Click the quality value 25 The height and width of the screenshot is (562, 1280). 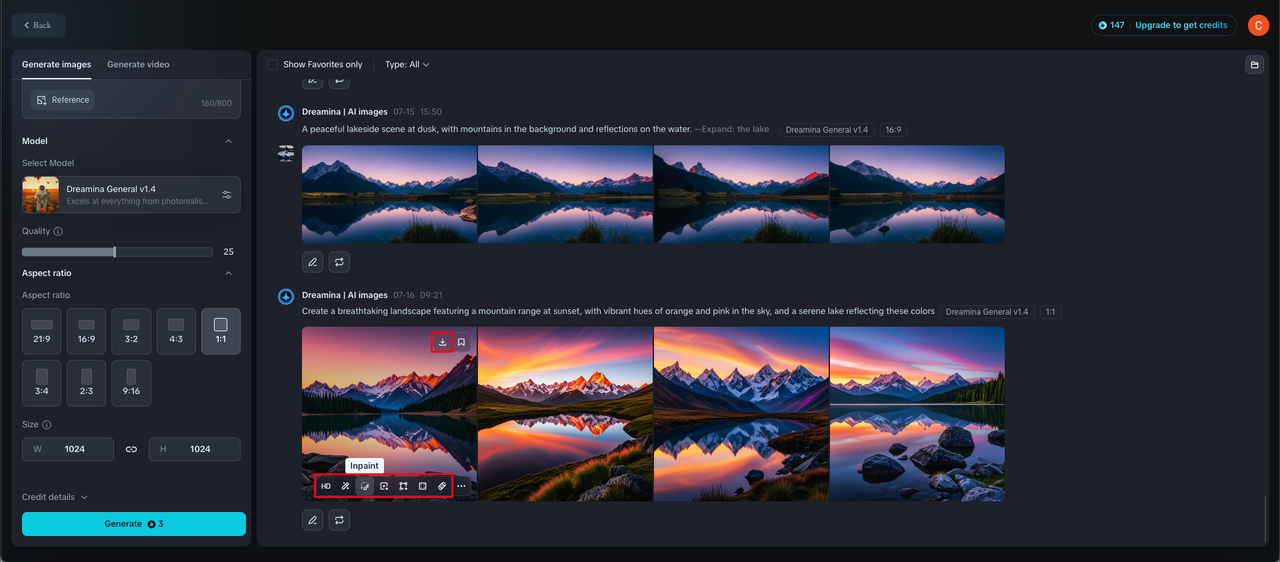pos(228,252)
